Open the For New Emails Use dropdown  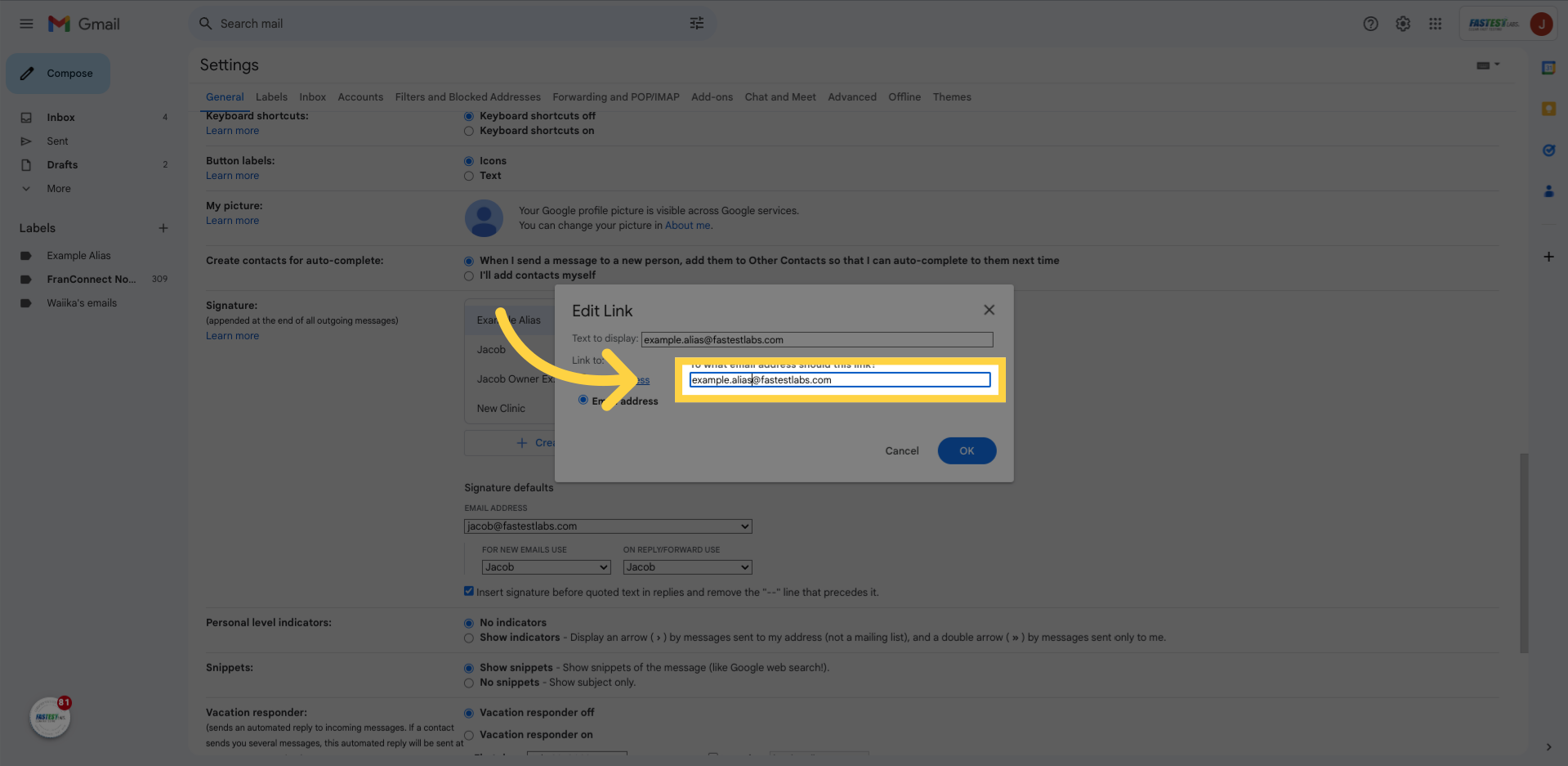pos(546,567)
